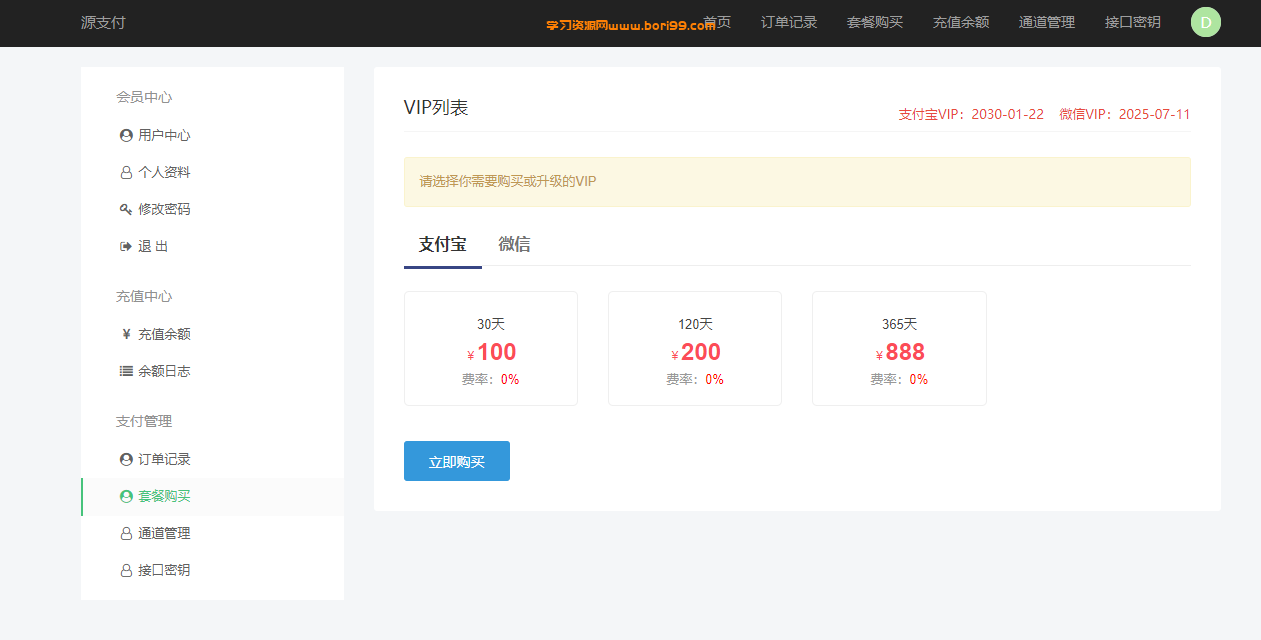Click the 充值中心 section label
This screenshot has height=640, width=1261.
[144, 296]
